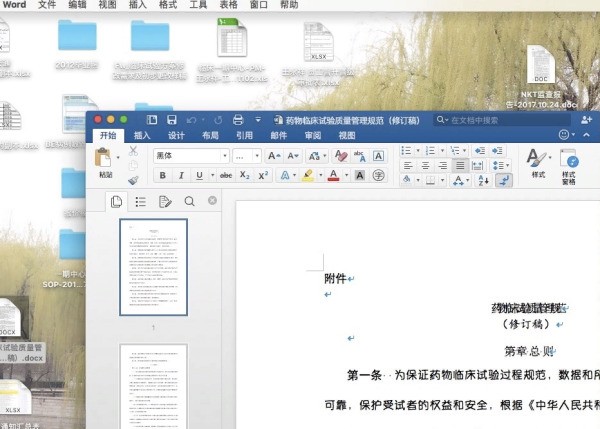This screenshot has height=429, width=600.
Task: Toggle Underline formatting
Action: point(199,176)
